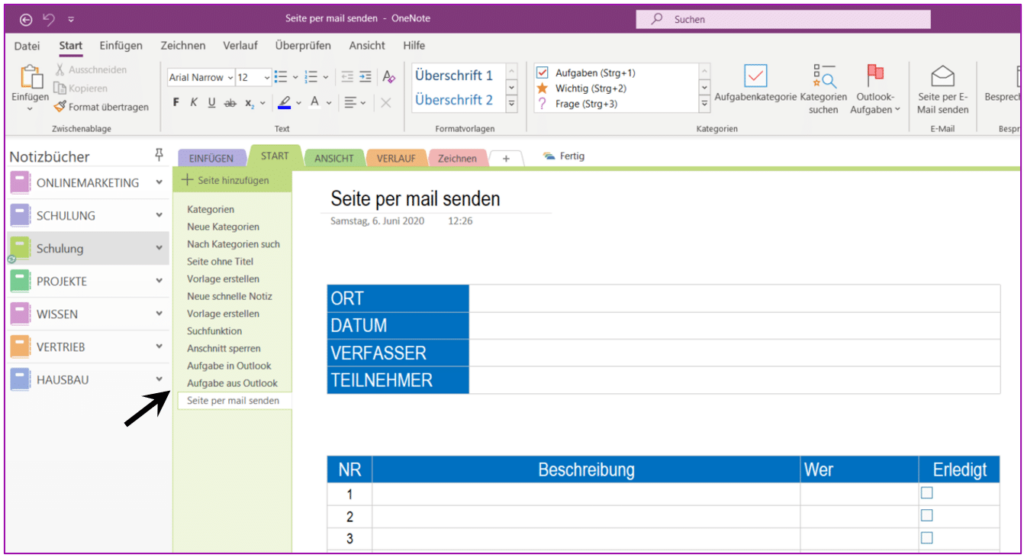Select the EINFÜGEN section tab
Image resolution: width=1024 pixels, height=558 pixels.
(x=211, y=158)
